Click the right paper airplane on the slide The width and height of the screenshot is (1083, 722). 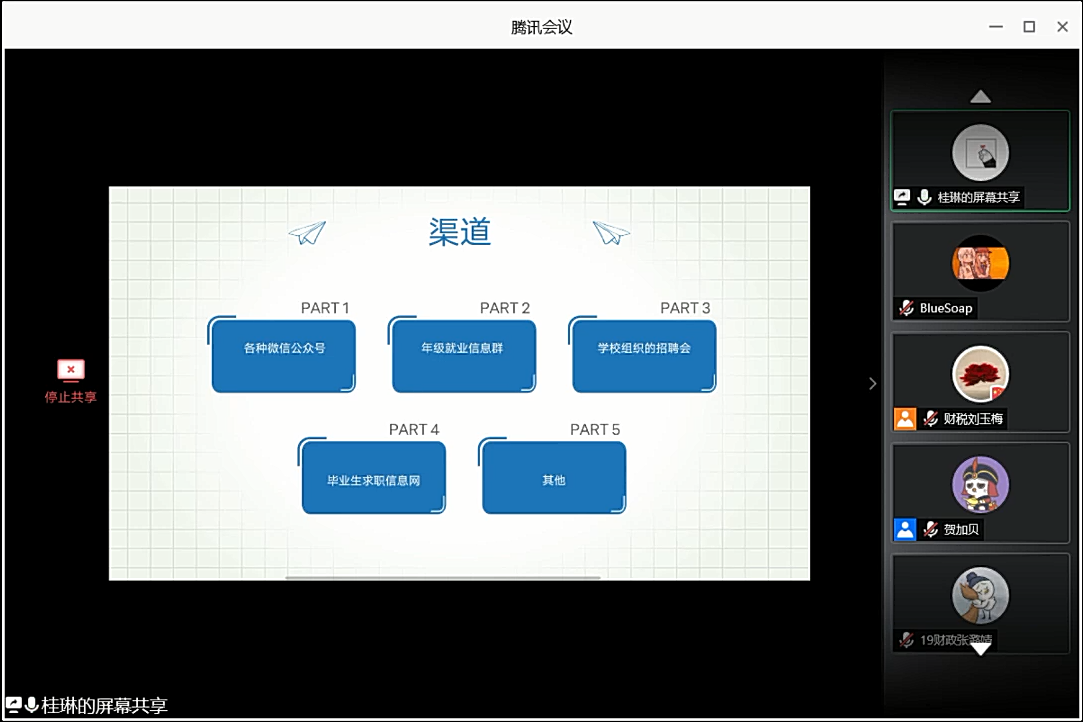coord(610,233)
